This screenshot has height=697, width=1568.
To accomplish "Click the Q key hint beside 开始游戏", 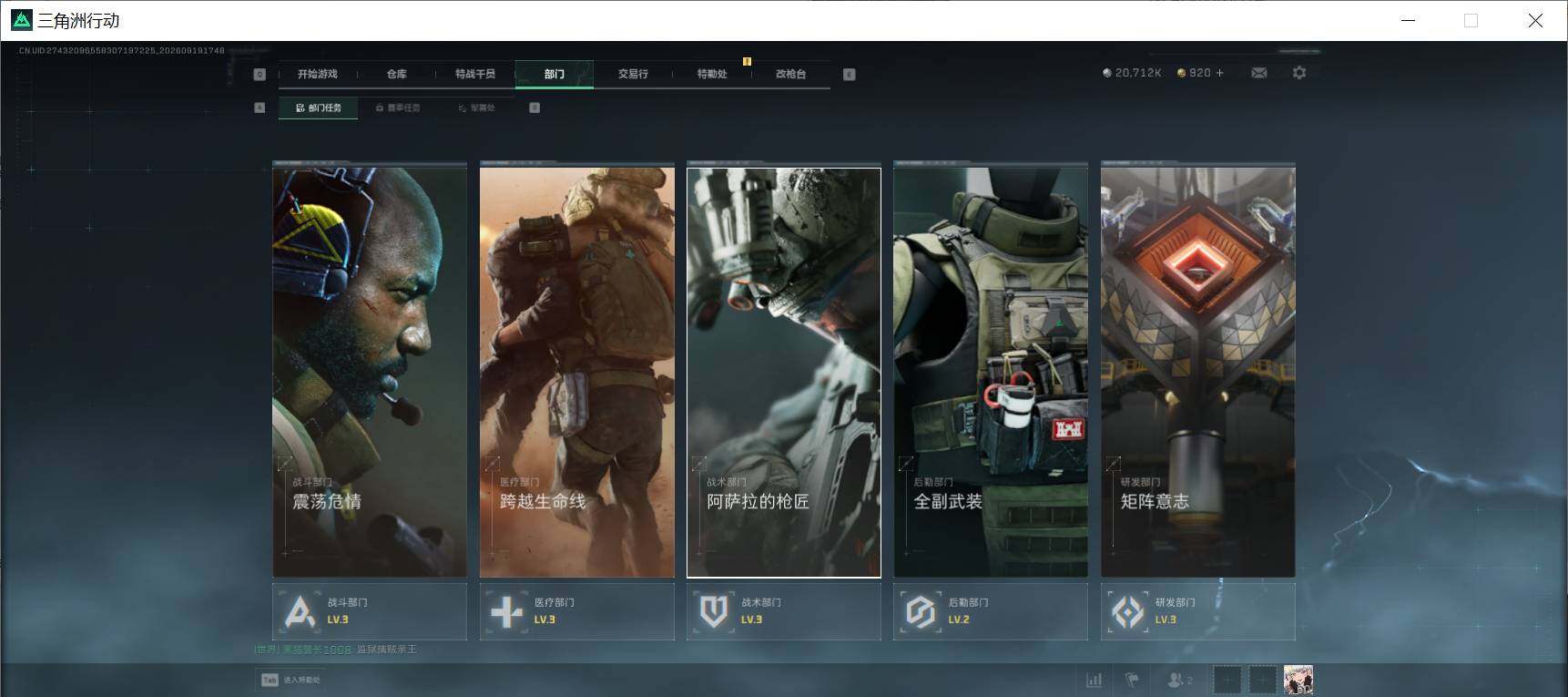I will pos(260,75).
